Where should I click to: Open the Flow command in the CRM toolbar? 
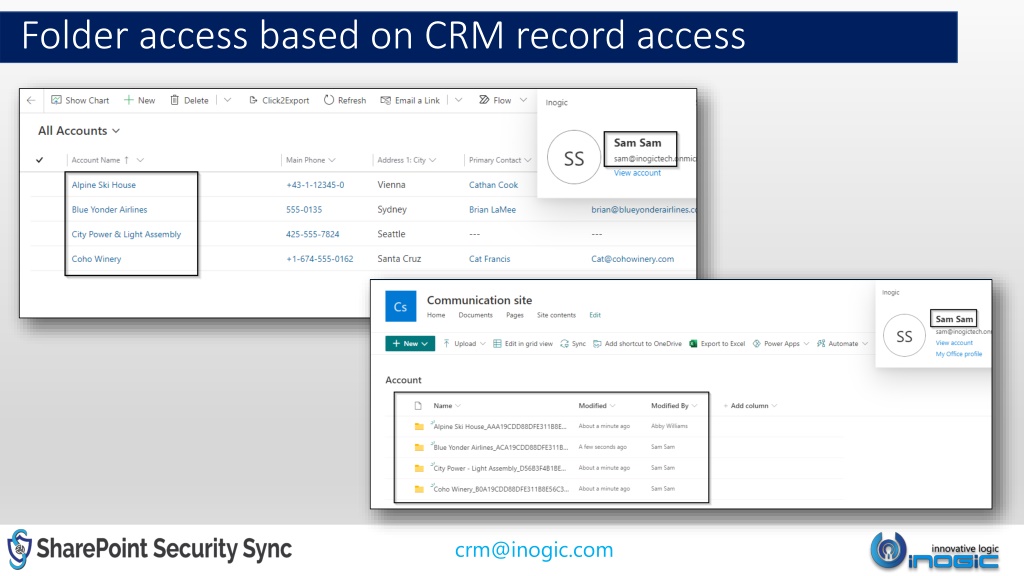pos(495,100)
